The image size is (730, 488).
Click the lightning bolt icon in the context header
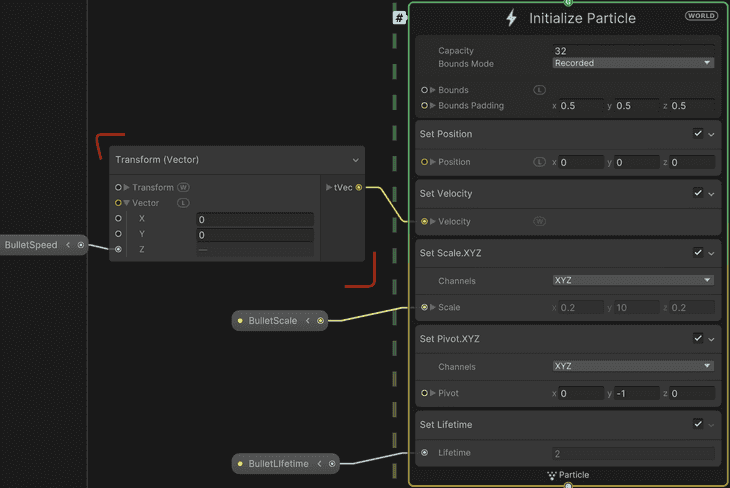click(x=511, y=18)
